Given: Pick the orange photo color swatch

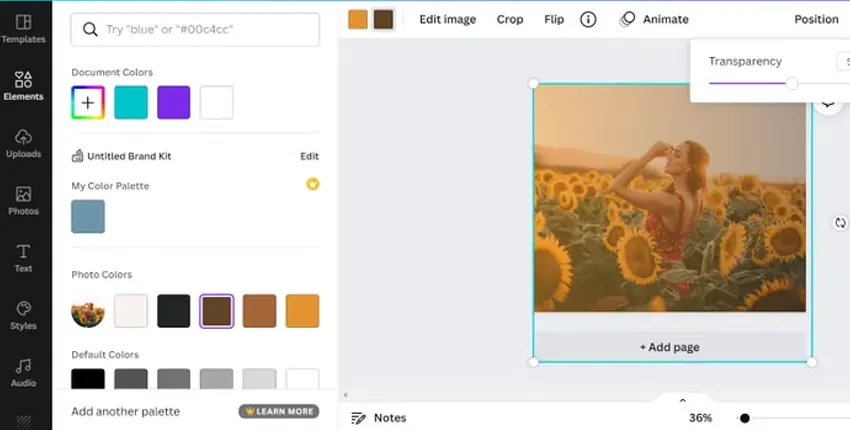Looking at the screenshot, I should [x=302, y=311].
